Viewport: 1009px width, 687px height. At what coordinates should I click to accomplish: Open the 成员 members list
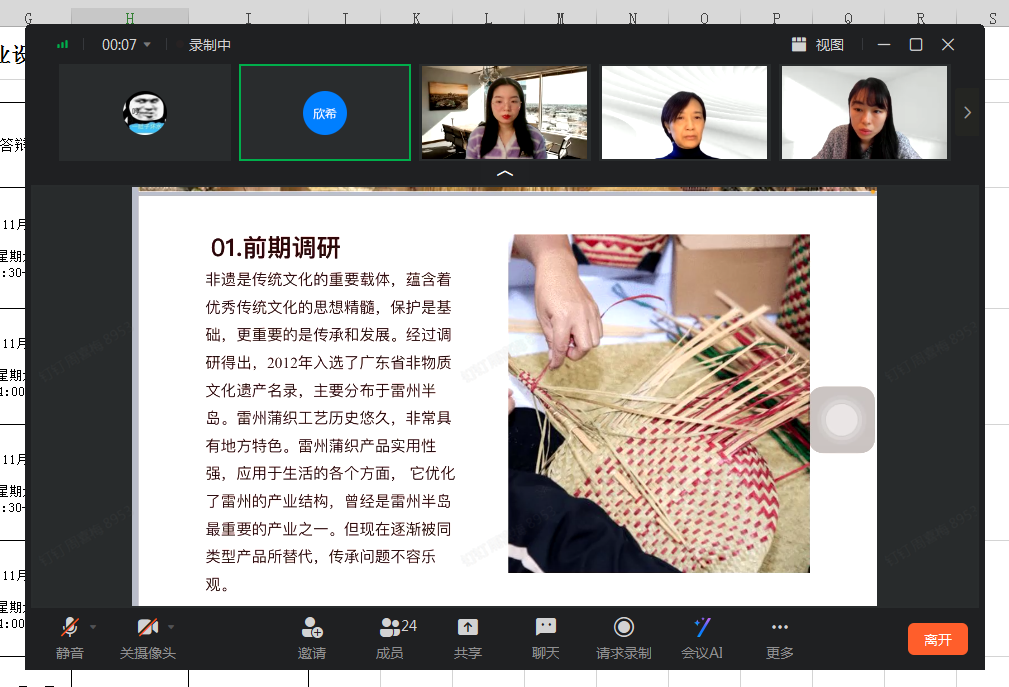390,628
